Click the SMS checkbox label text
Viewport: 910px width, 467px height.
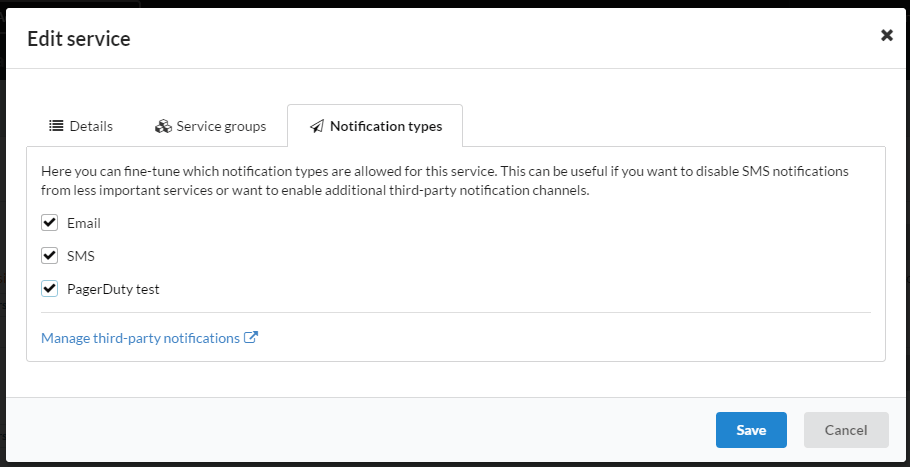(x=81, y=256)
